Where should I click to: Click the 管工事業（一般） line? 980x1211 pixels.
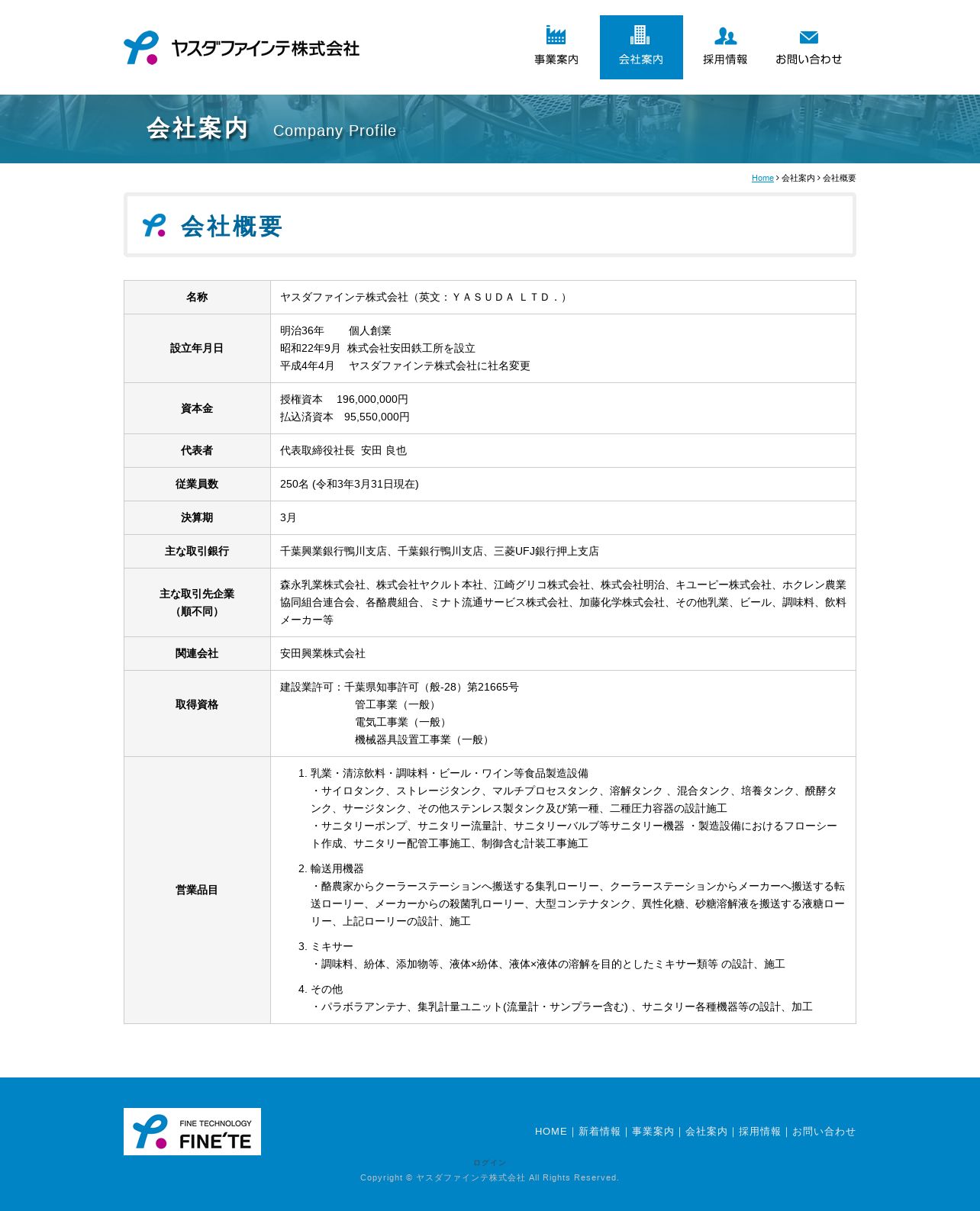pyautogui.click(x=398, y=705)
